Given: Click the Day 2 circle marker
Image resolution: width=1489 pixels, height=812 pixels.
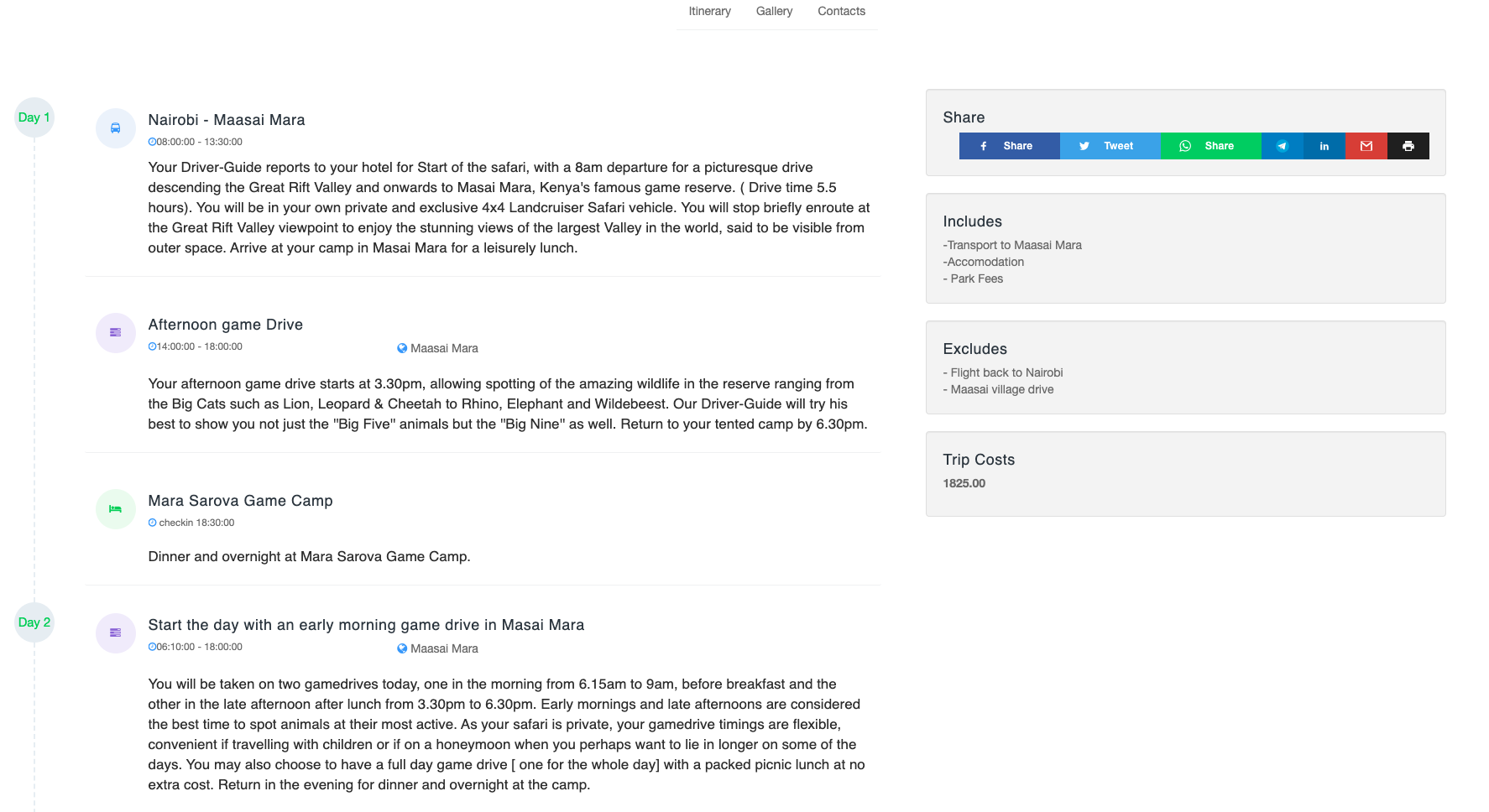Looking at the screenshot, I should click(34, 622).
